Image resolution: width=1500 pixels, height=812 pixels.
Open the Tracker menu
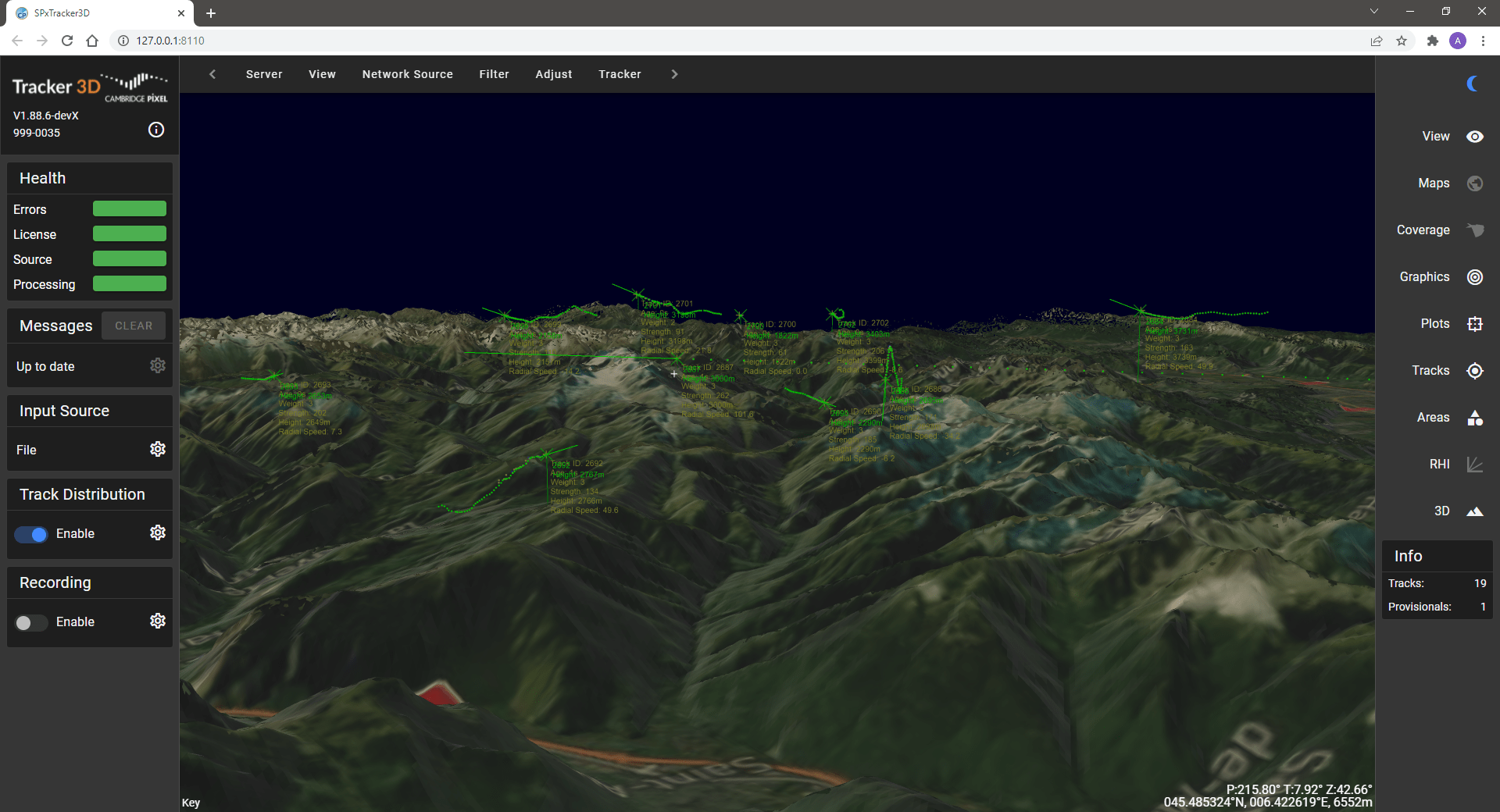coord(620,74)
